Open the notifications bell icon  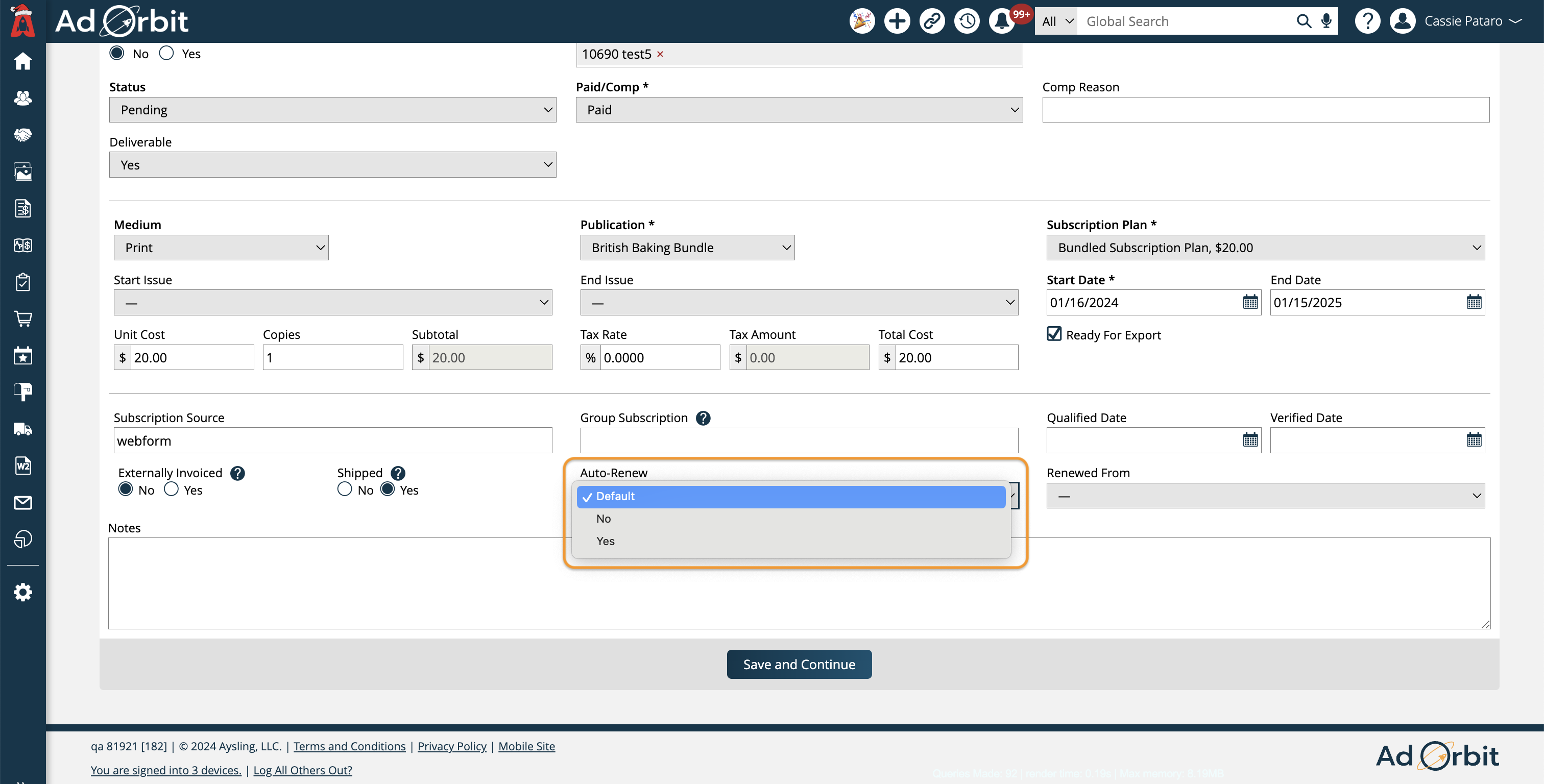point(1001,21)
